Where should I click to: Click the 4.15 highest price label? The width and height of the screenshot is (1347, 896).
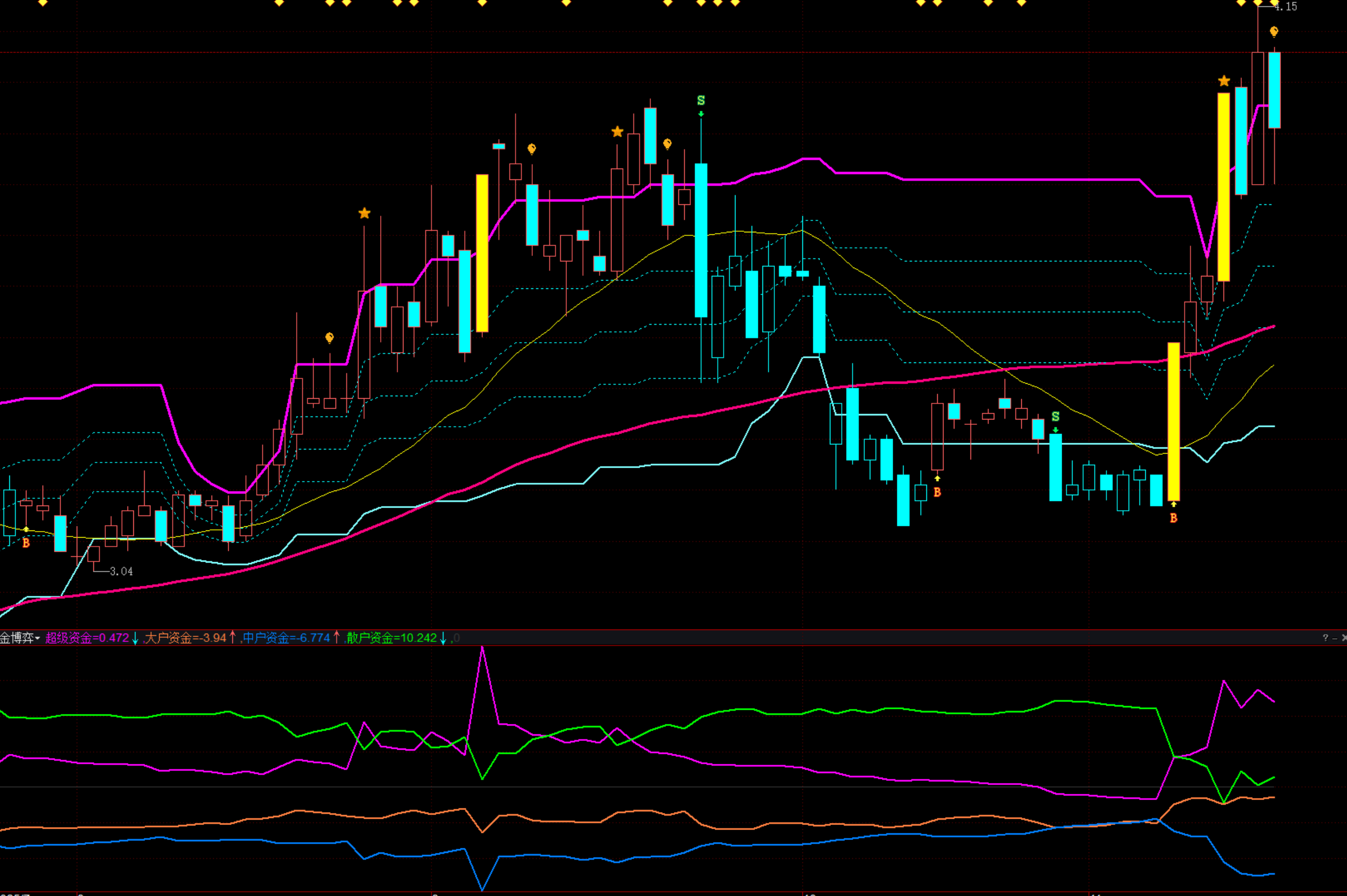tap(1285, 7)
